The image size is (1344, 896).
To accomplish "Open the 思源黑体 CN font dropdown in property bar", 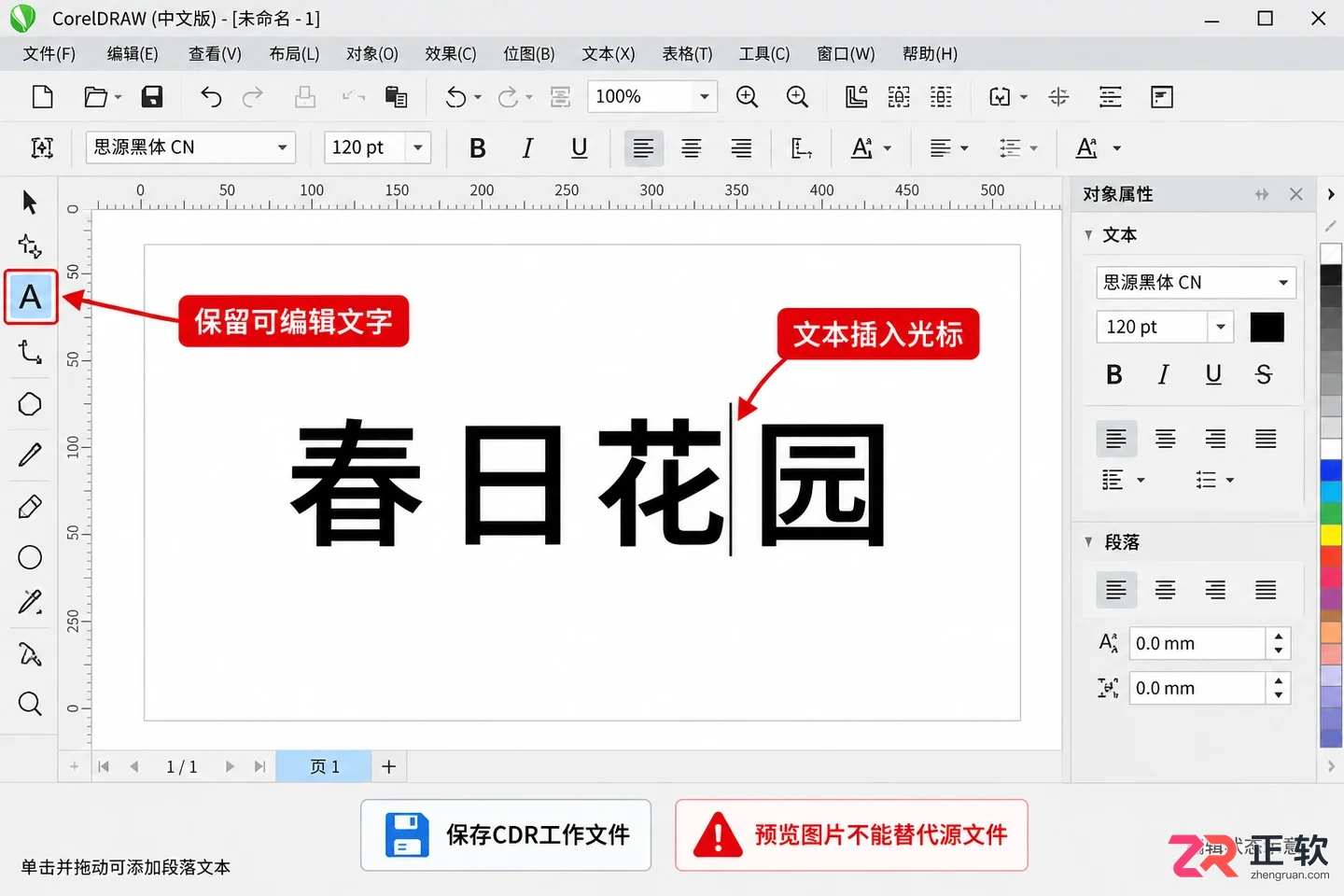I will coord(282,147).
